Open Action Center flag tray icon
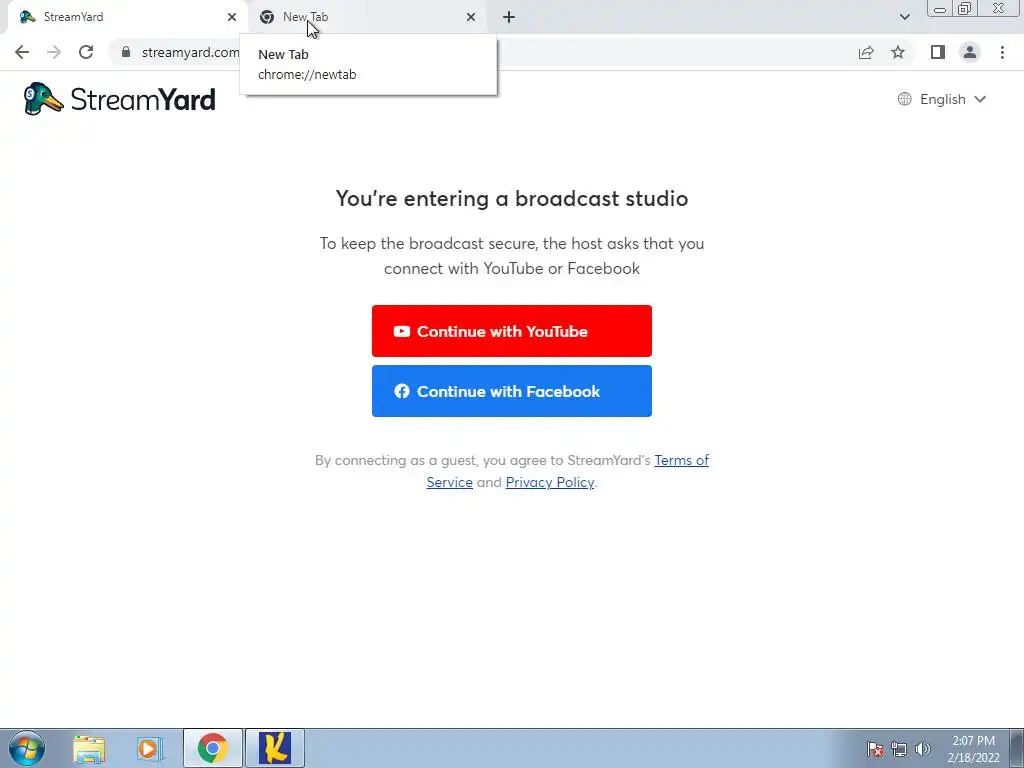 [875, 749]
